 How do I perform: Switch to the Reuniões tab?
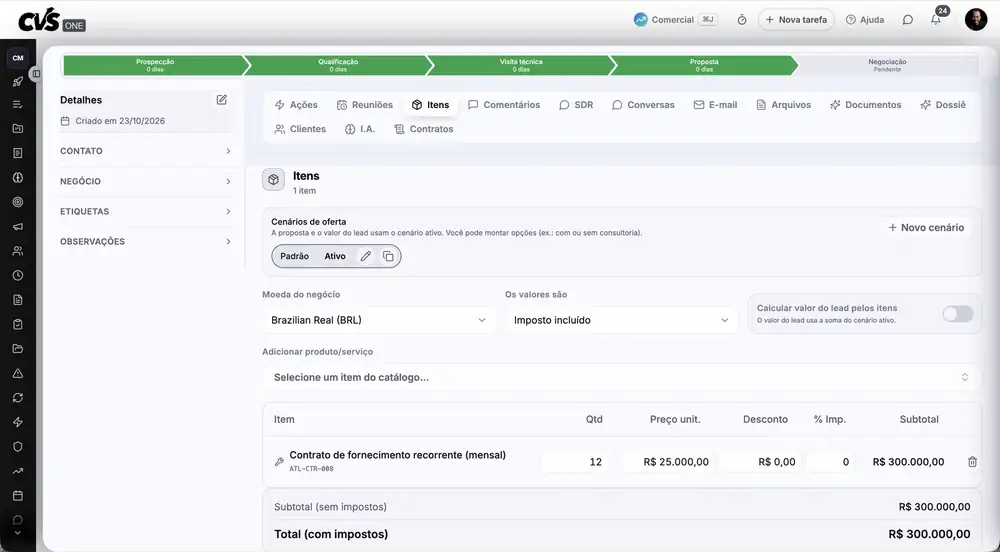pos(365,105)
